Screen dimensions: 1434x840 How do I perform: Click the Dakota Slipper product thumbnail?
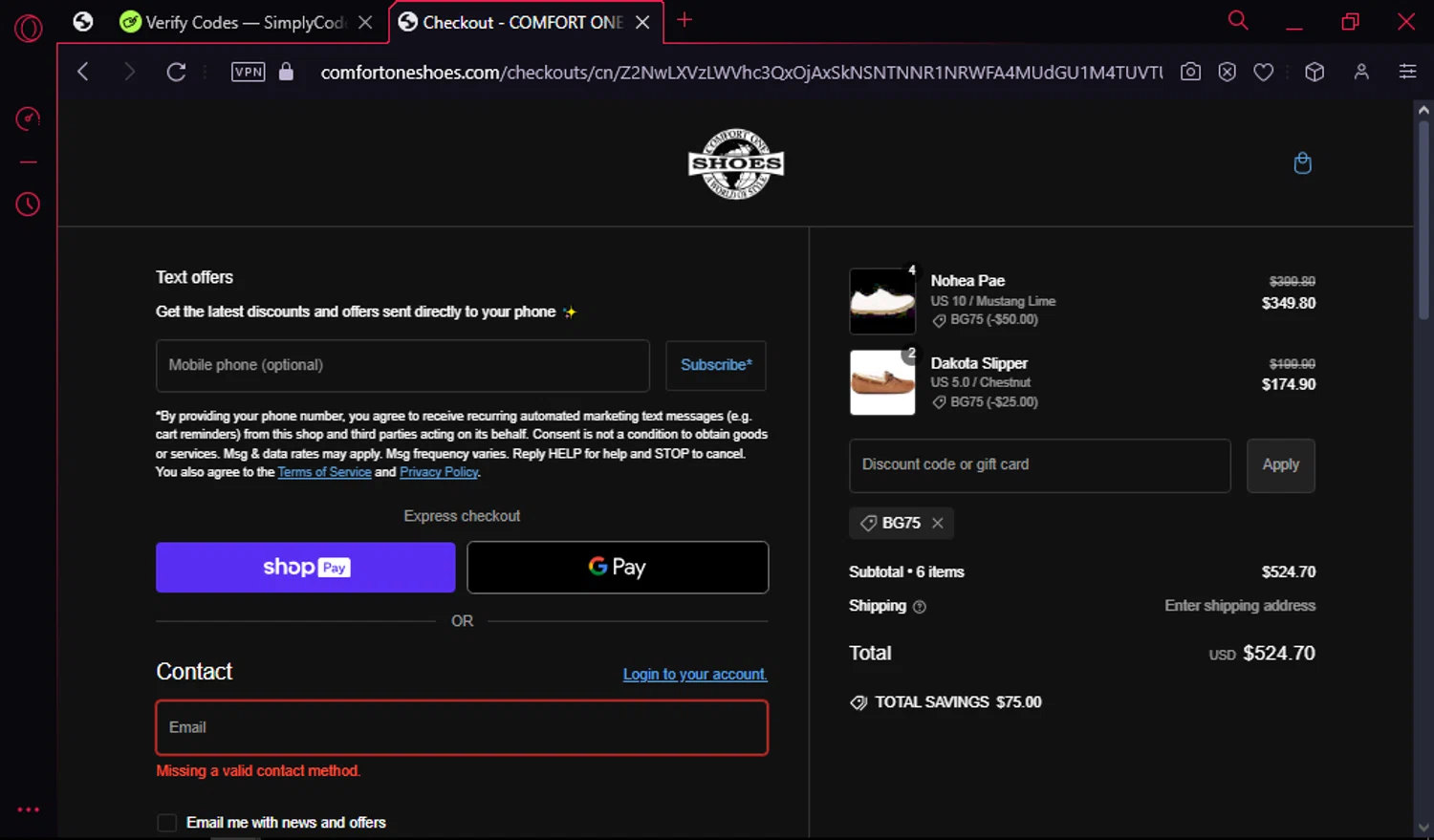coord(882,382)
